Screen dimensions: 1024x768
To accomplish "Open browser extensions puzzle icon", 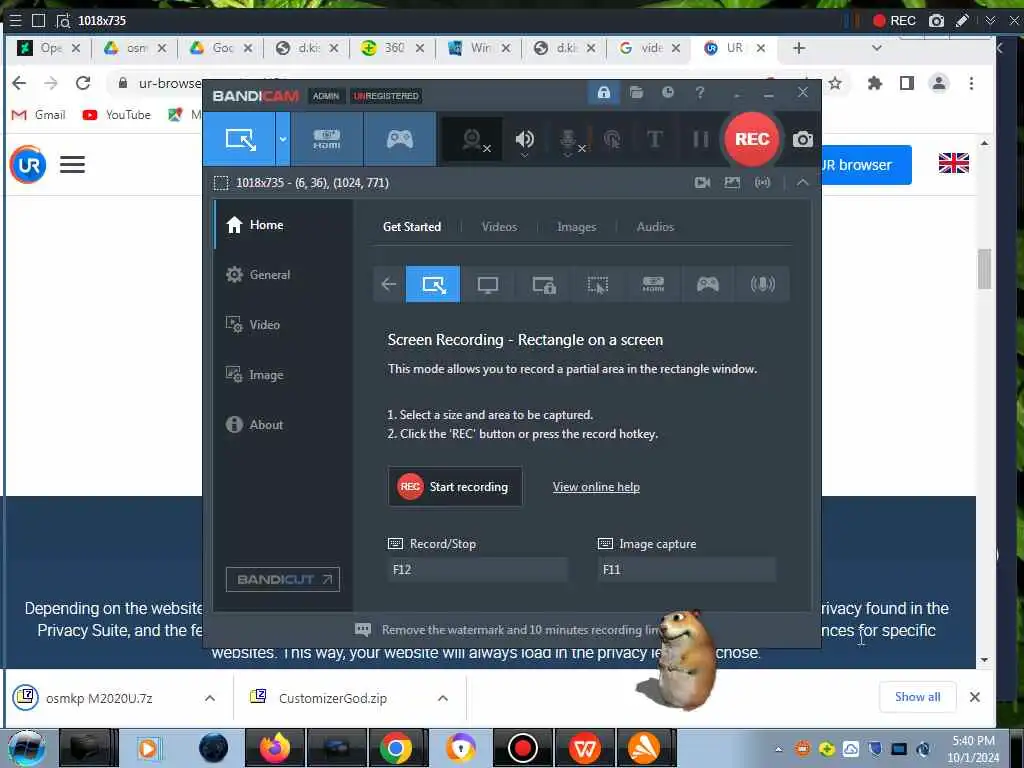I will pyautogui.click(x=874, y=83).
